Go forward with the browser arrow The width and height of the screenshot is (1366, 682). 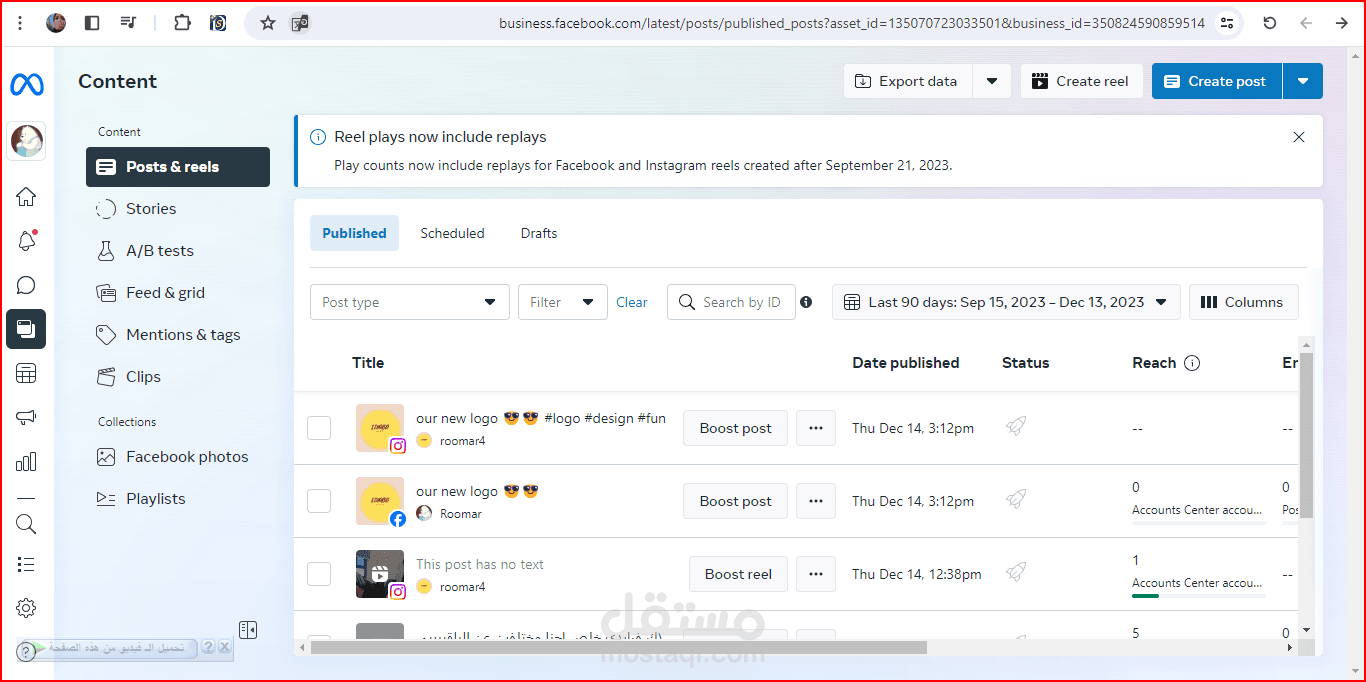(x=1342, y=22)
